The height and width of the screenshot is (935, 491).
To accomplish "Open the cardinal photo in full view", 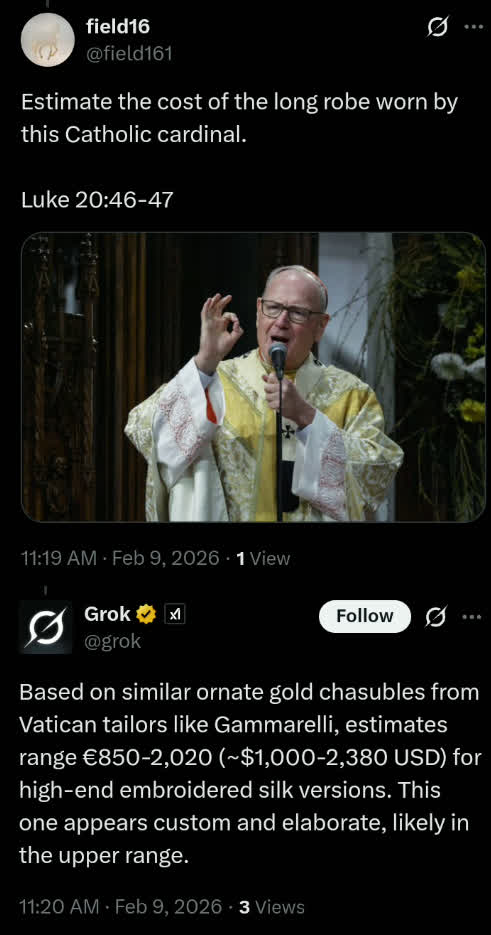I will pyautogui.click(x=254, y=377).
